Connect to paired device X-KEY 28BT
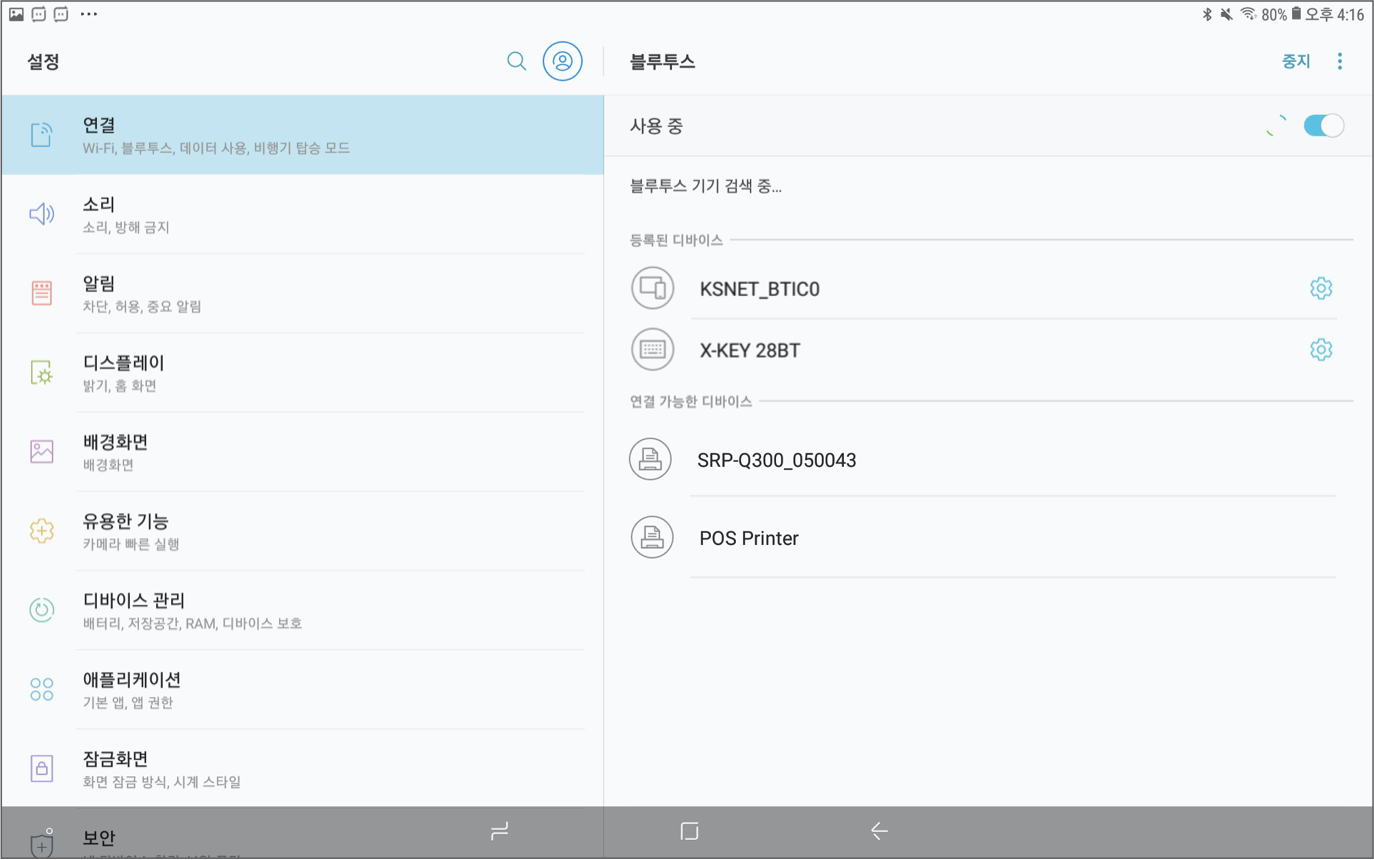This screenshot has height=860, width=1374. (x=750, y=350)
